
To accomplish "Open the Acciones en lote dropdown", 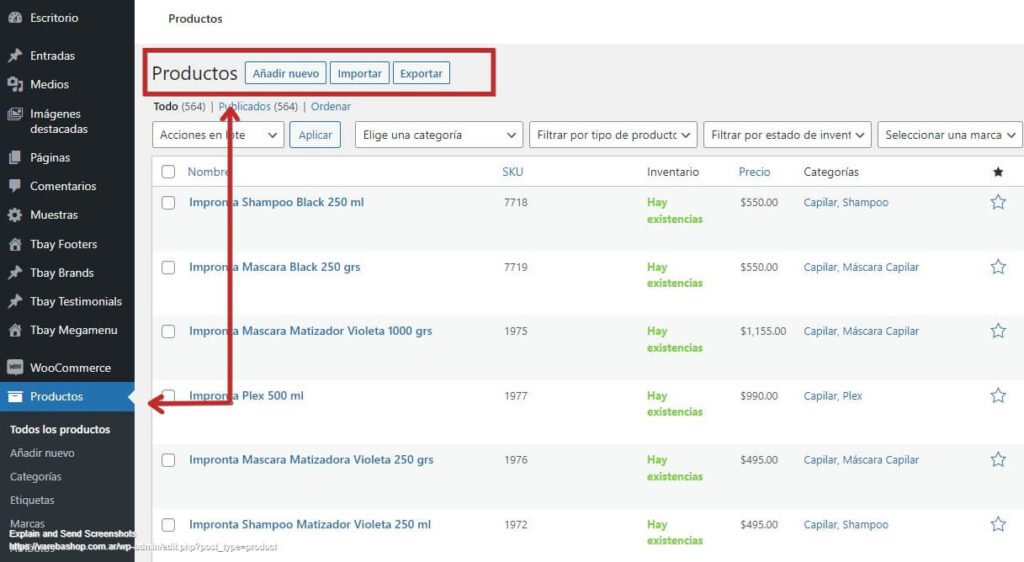I will pos(218,135).
